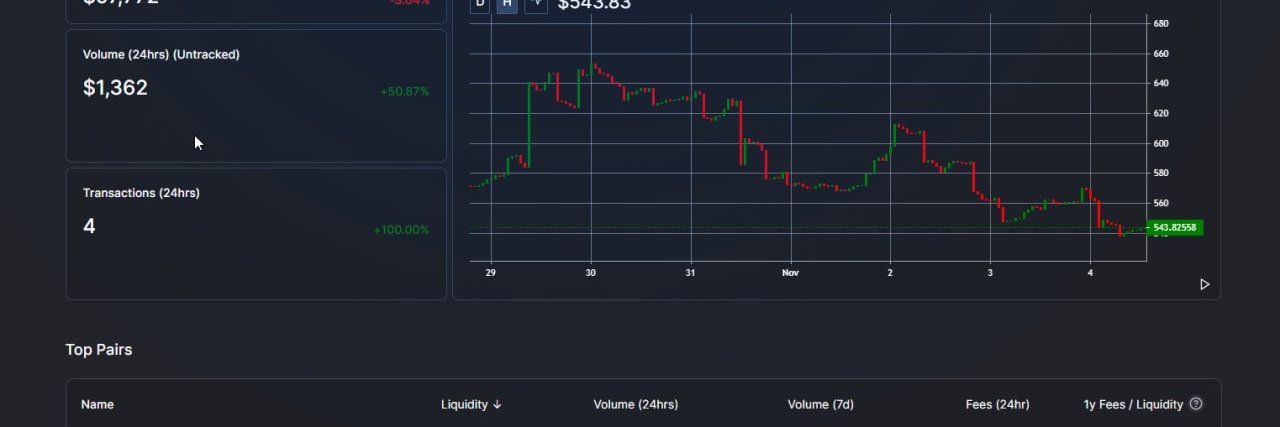Screen dimensions: 1280x427
Task: Click the Name column header
Action: pyautogui.click(x=97, y=404)
